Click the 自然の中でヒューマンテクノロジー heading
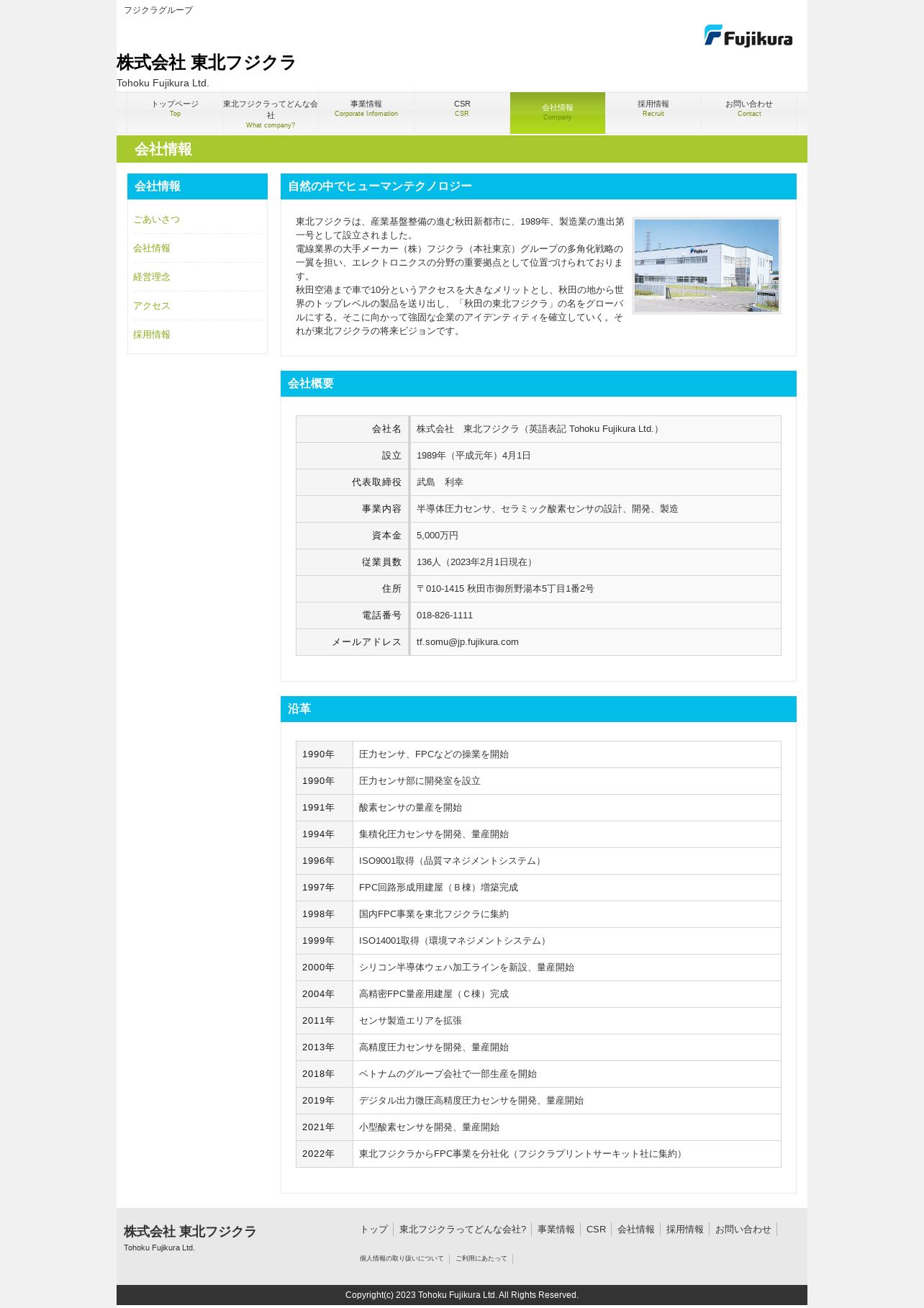The image size is (924, 1308). [x=538, y=186]
